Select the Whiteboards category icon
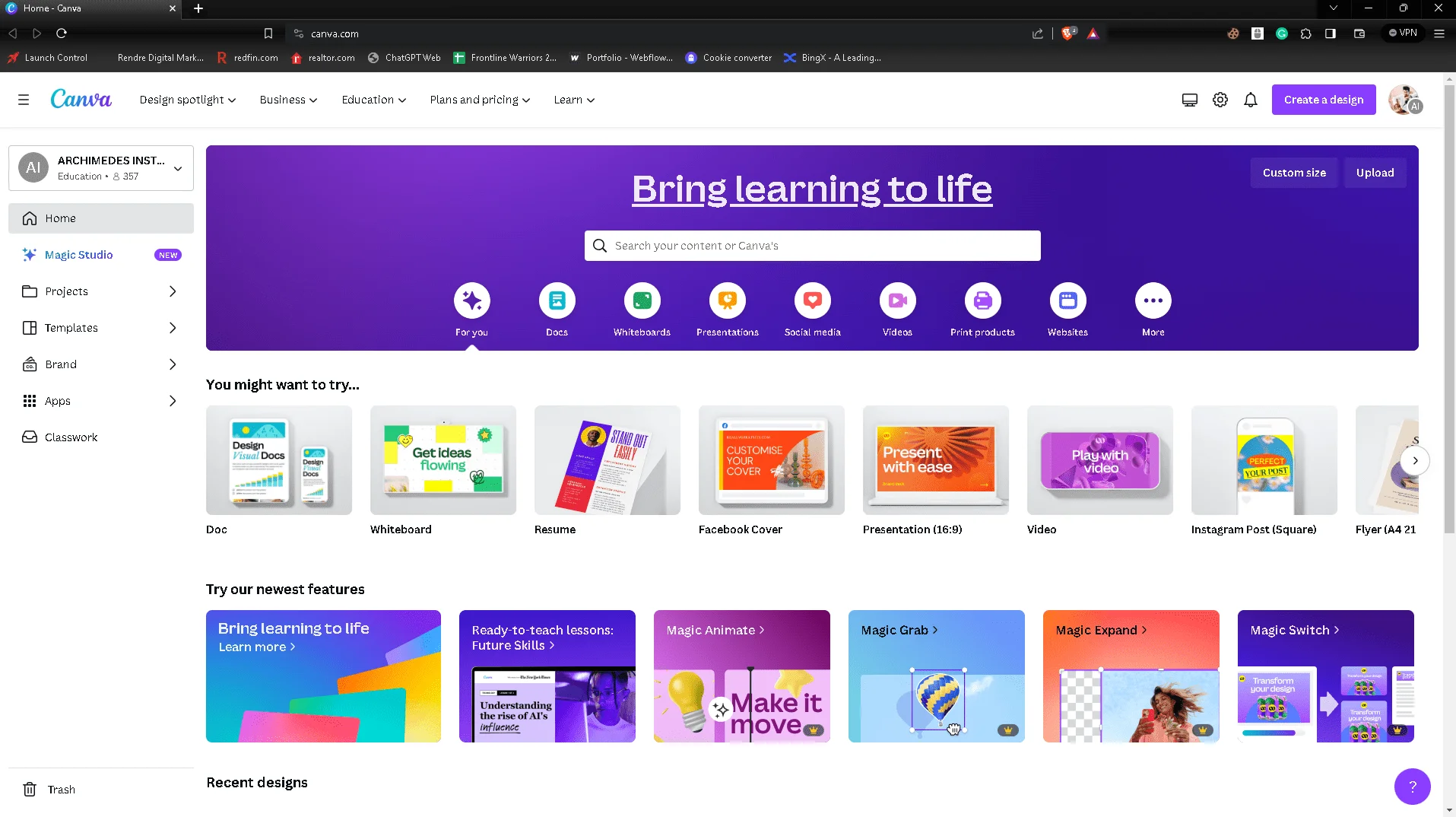The height and width of the screenshot is (817, 1456). coord(642,300)
